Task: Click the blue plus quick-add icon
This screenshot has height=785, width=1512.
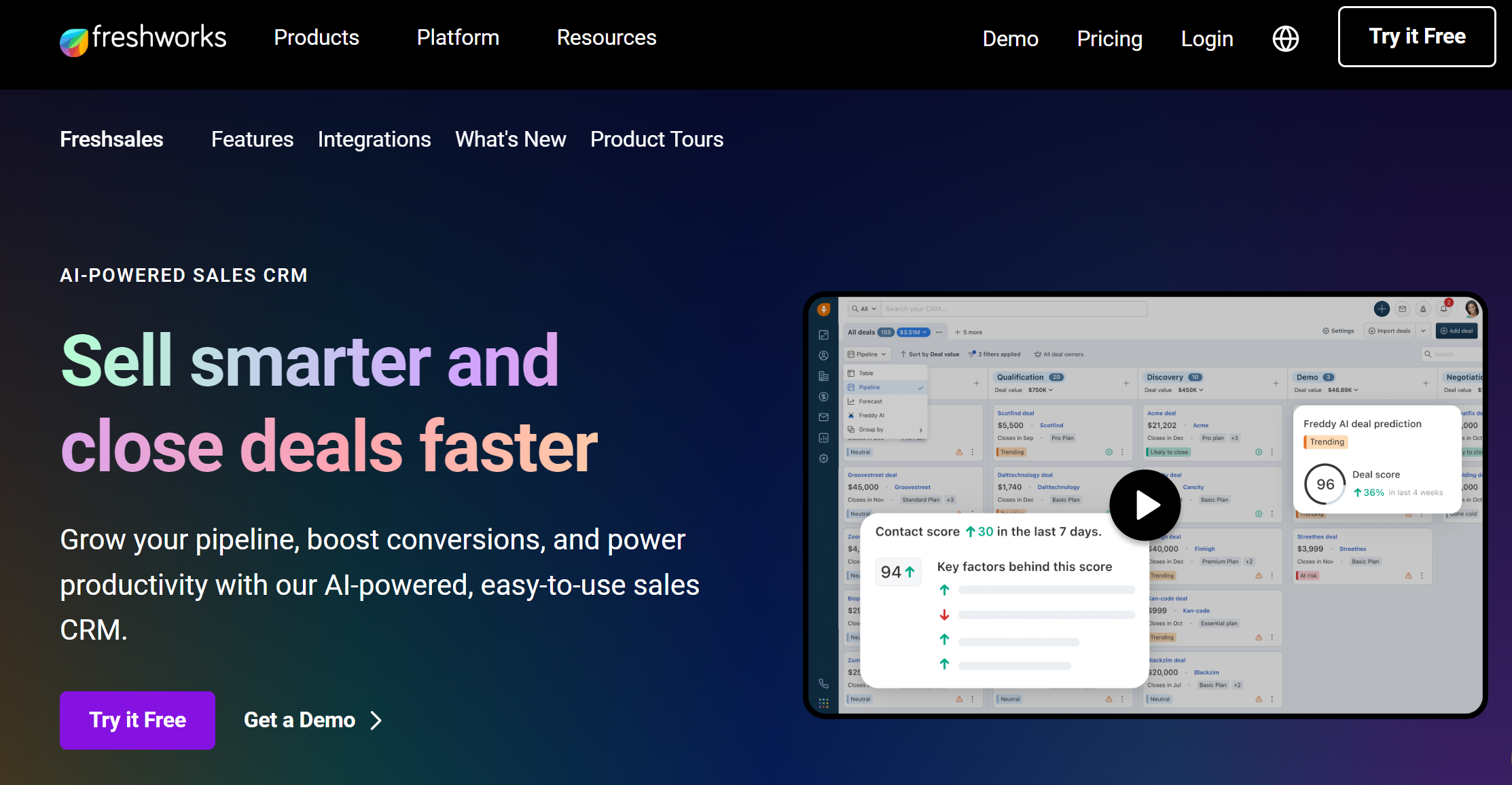Action: click(x=1382, y=309)
